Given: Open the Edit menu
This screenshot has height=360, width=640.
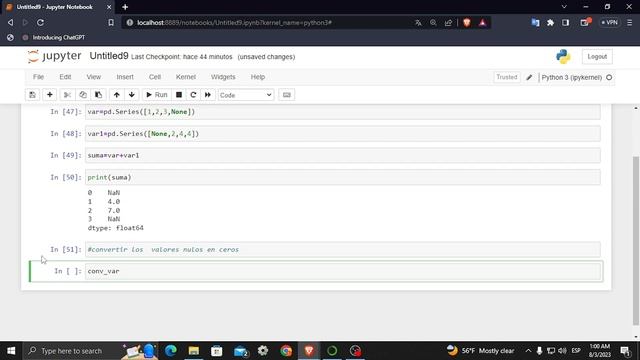Looking at the screenshot, I should point(65,77).
